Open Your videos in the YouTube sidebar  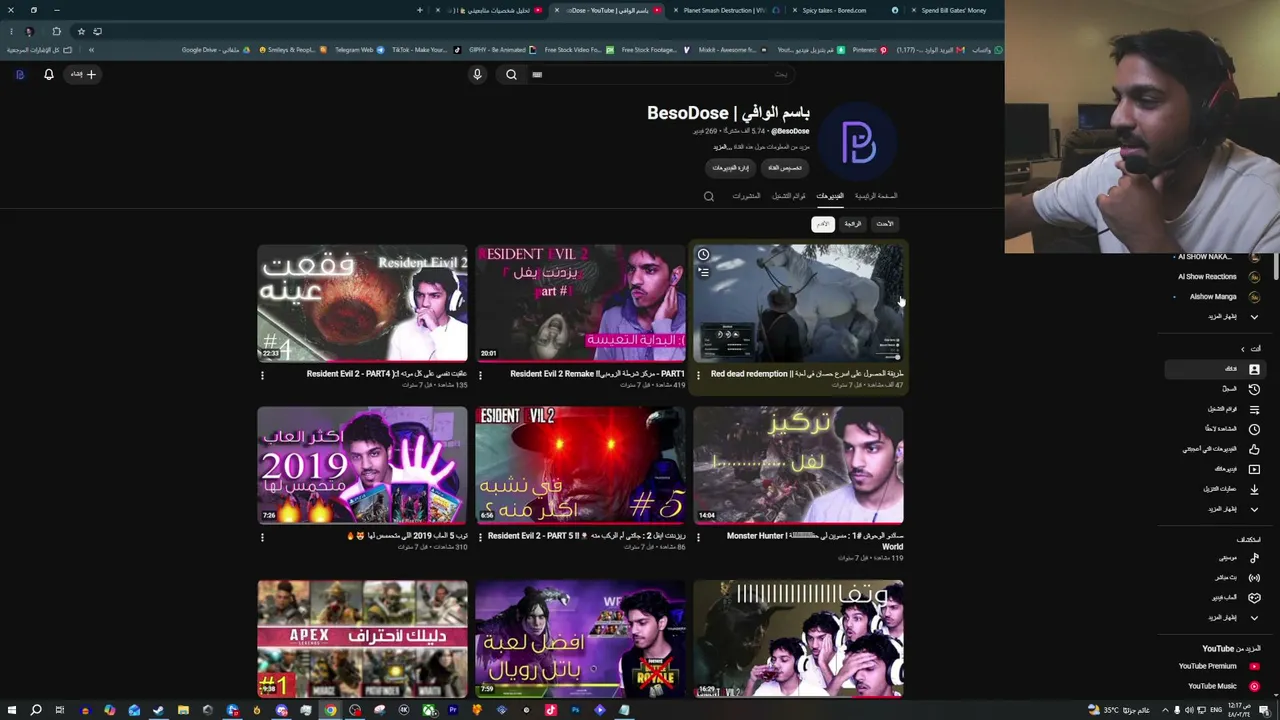pos(1216,469)
